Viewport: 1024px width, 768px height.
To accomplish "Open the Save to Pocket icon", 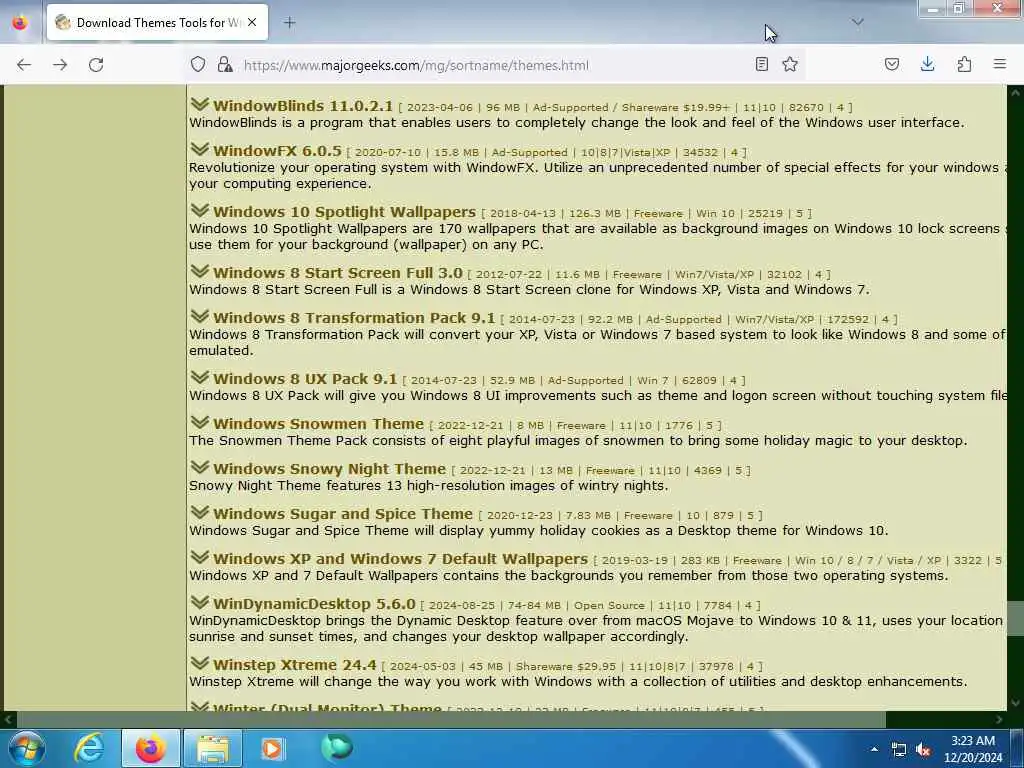I will click(892, 64).
